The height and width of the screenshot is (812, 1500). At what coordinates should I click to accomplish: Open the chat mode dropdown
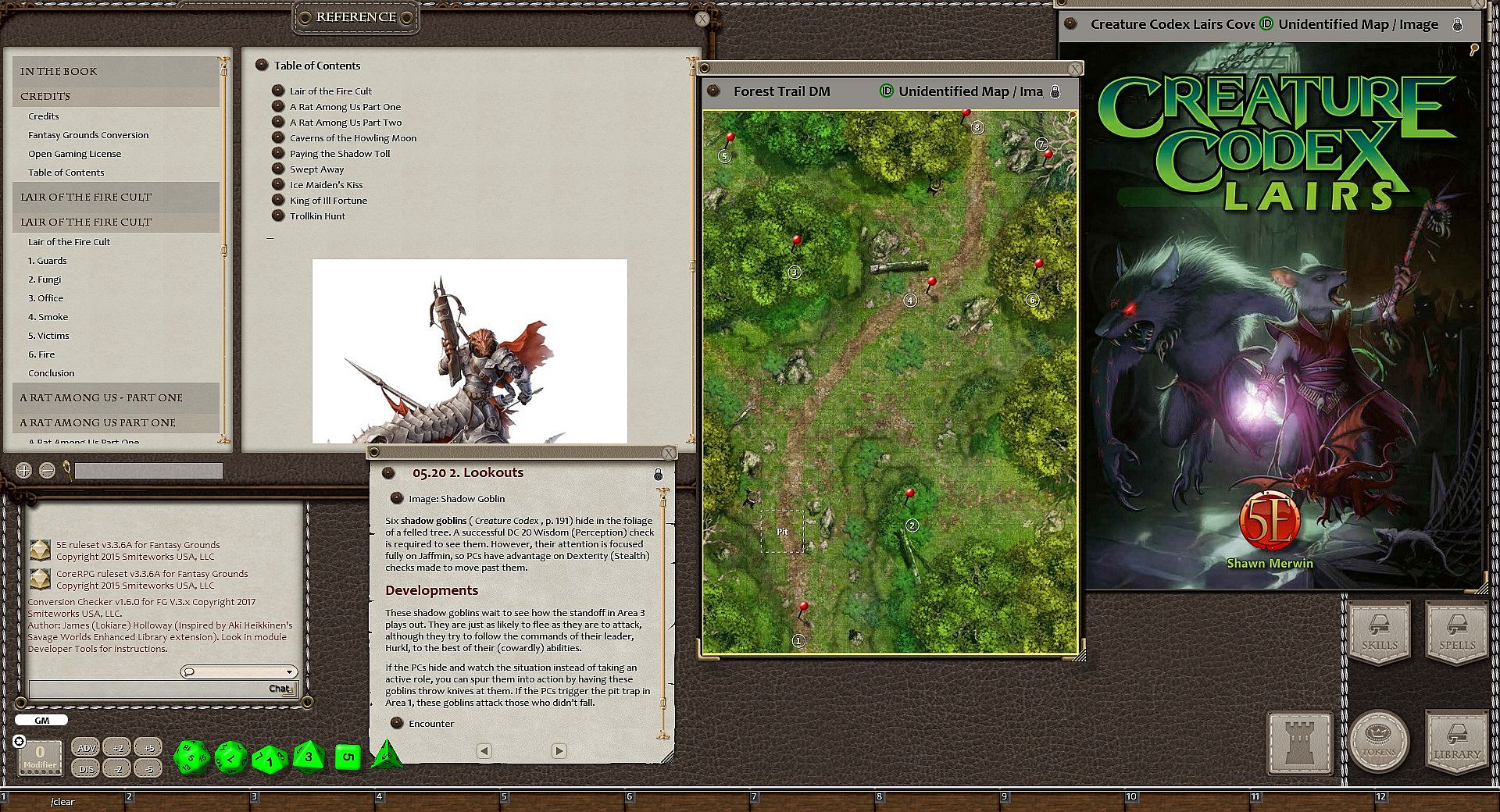click(x=238, y=671)
